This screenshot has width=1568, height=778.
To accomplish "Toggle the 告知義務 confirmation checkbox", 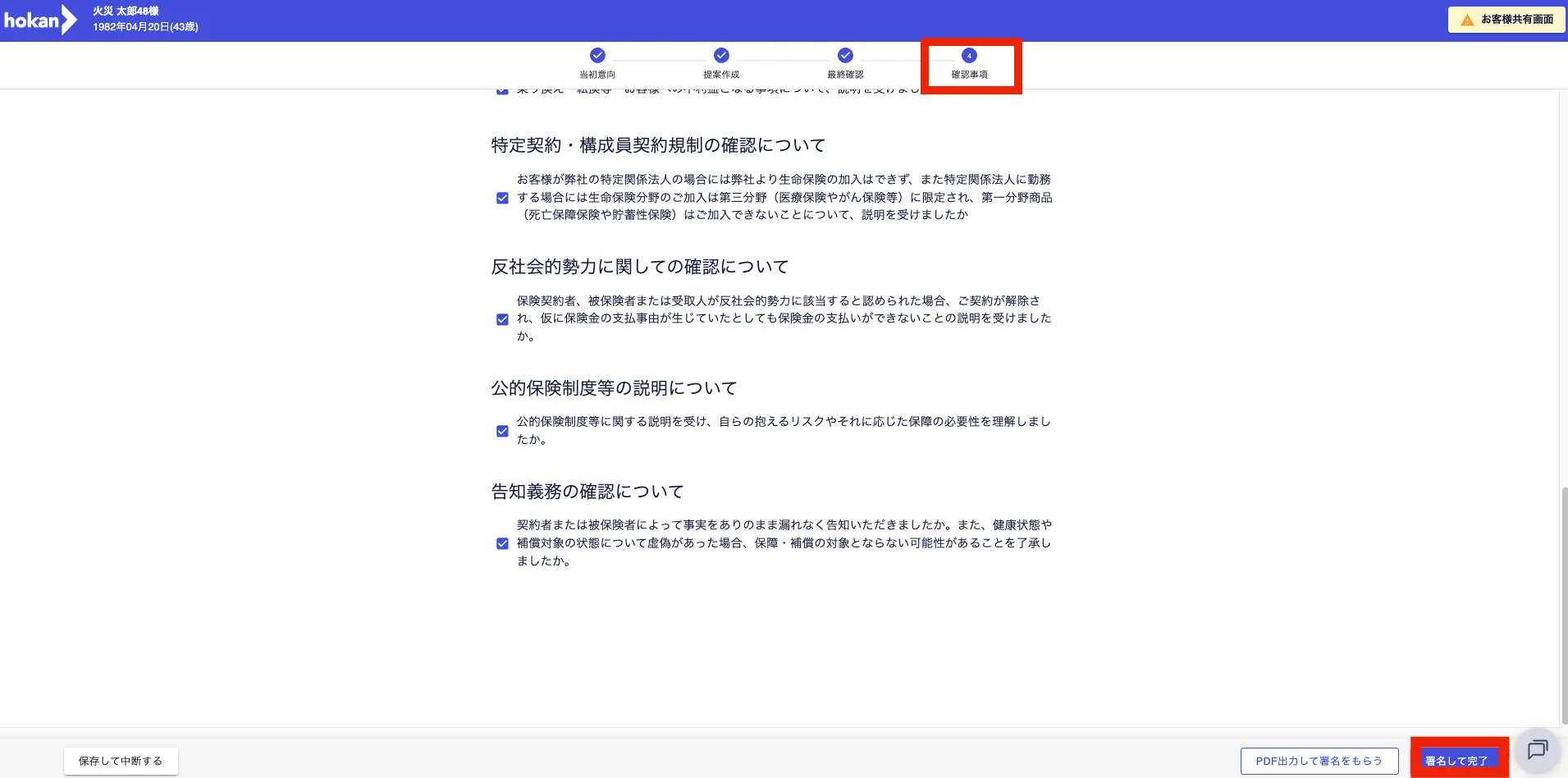I will pyautogui.click(x=502, y=543).
